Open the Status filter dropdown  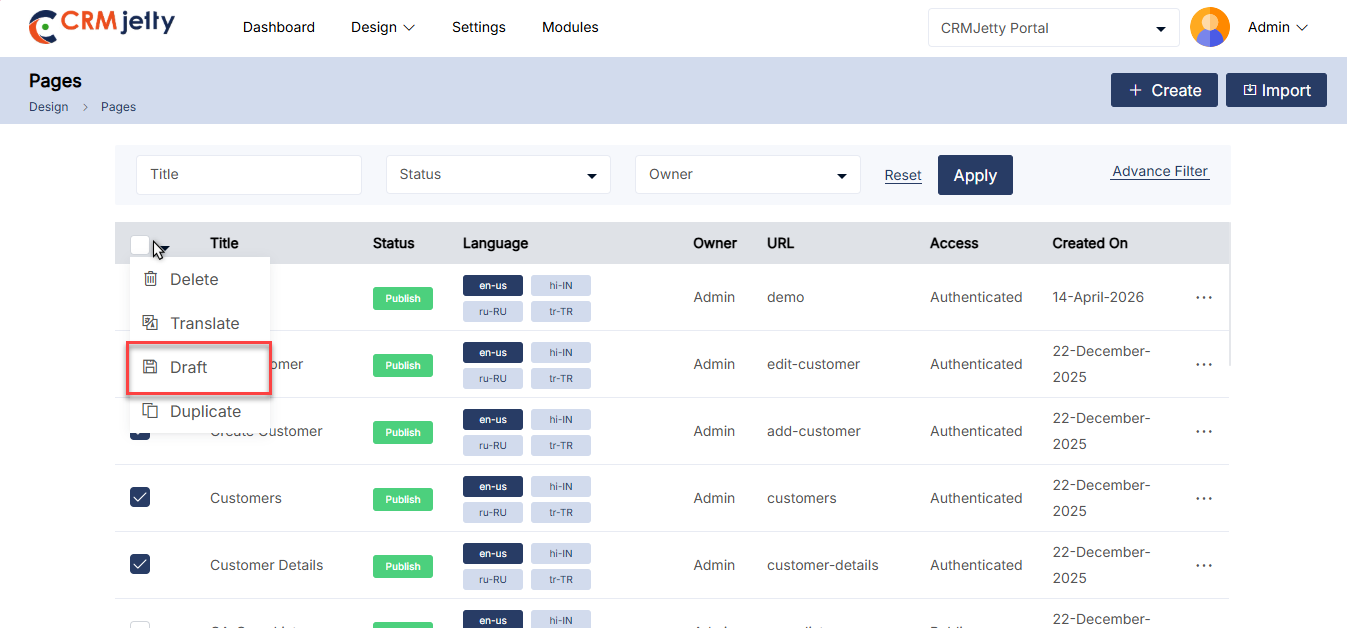(x=498, y=175)
